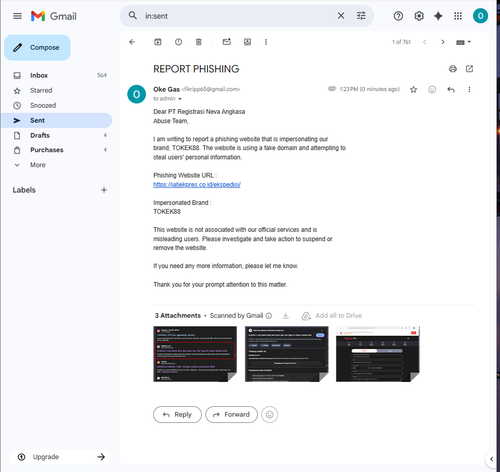Click the Forward button

coord(231,414)
